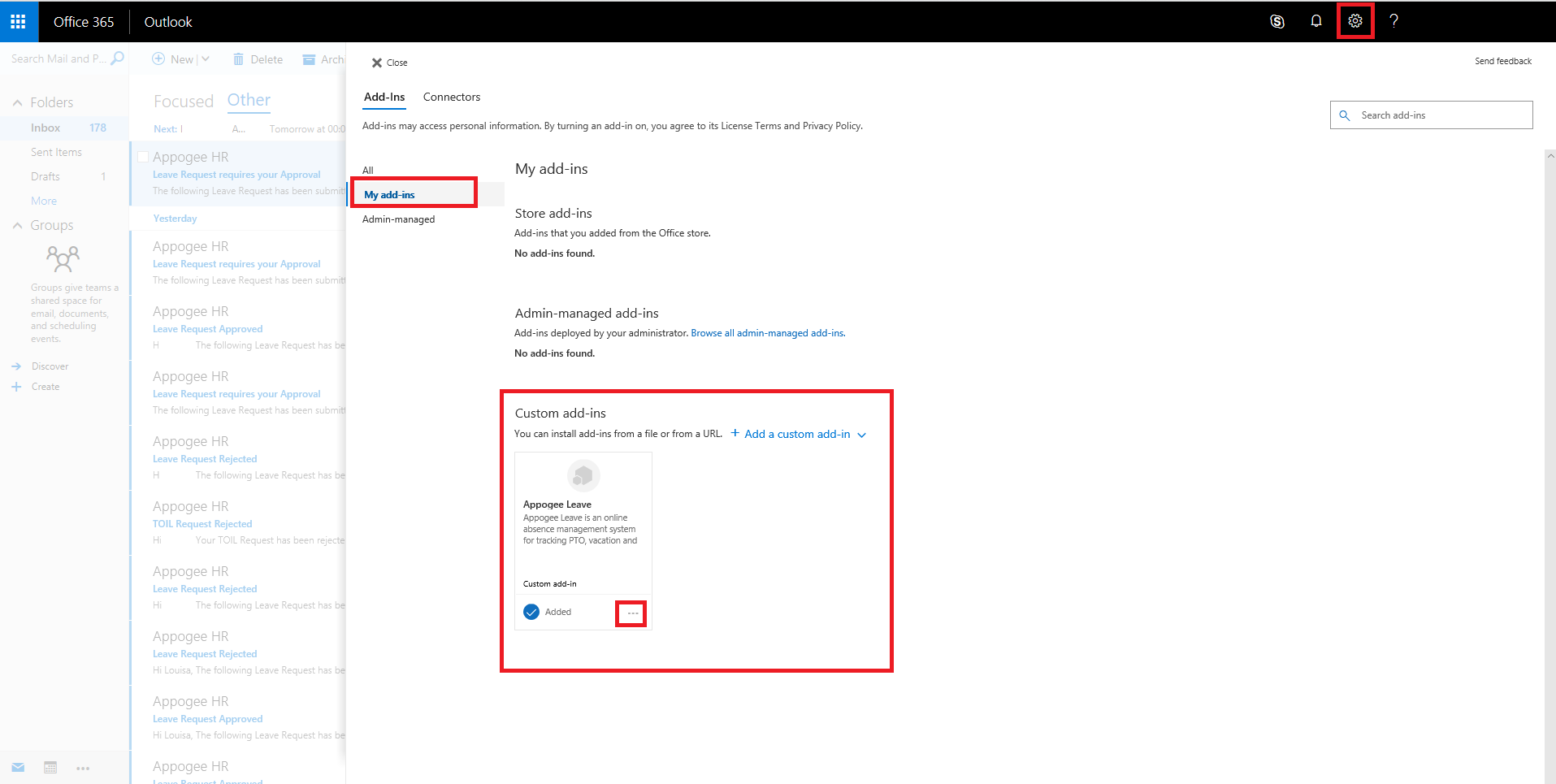This screenshot has width=1556, height=784.
Task: Click the add-ins panel scrollbar up arrow
Action: [x=1550, y=155]
